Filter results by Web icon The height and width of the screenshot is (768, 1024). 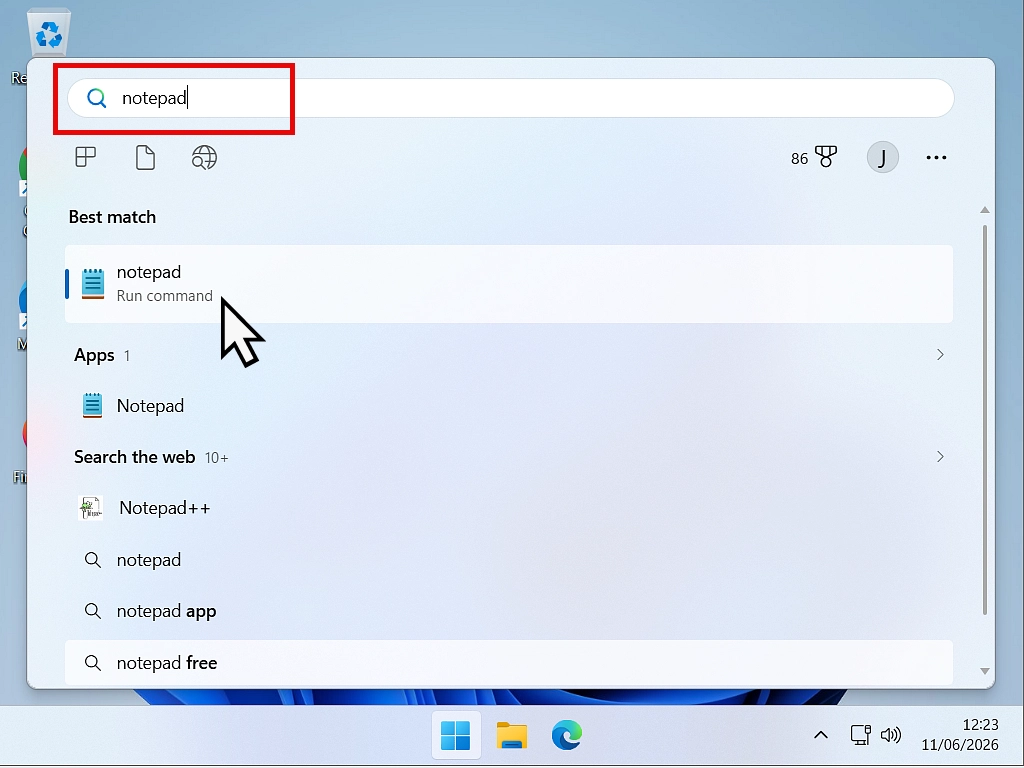pyautogui.click(x=204, y=157)
